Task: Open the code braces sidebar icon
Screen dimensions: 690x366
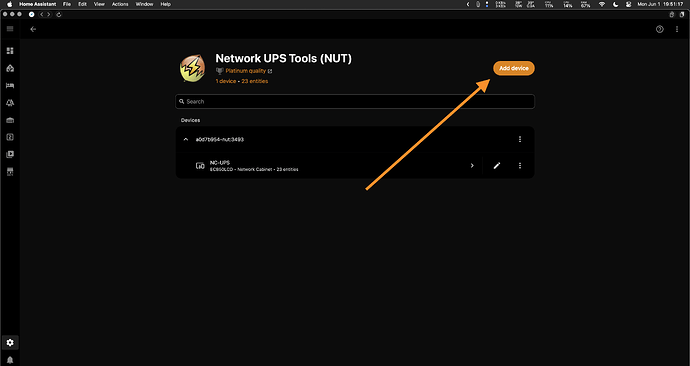Action: point(10,137)
